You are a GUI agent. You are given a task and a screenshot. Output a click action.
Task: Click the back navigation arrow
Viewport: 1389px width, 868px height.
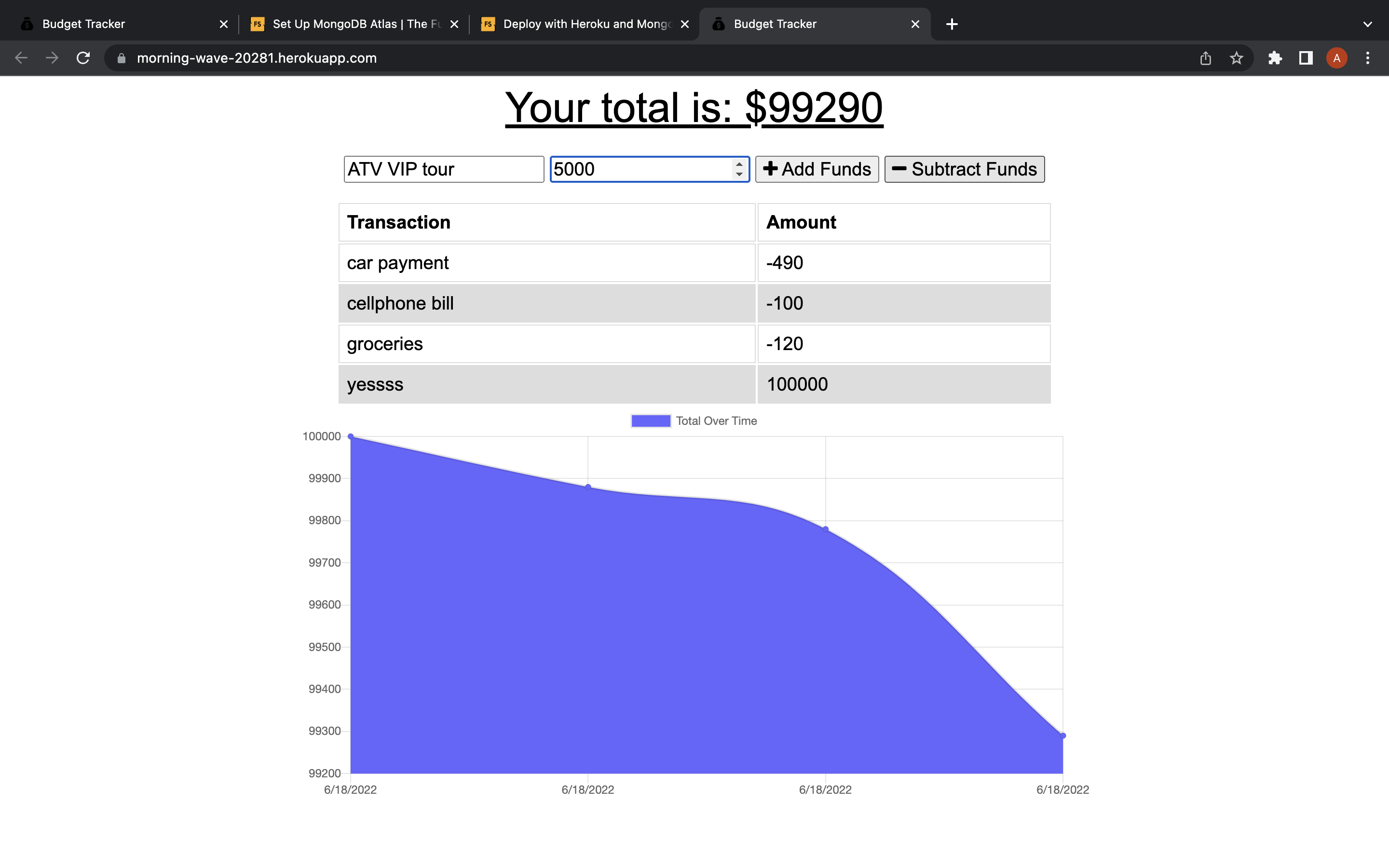click(21, 57)
